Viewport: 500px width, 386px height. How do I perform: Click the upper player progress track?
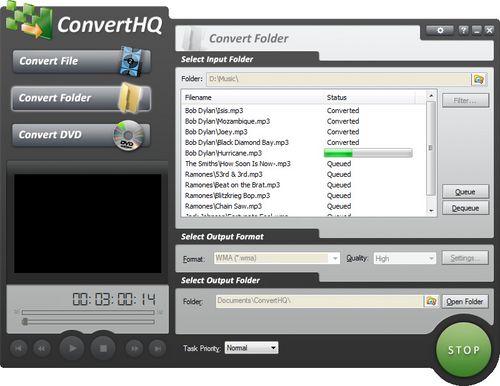pos(88,312)
